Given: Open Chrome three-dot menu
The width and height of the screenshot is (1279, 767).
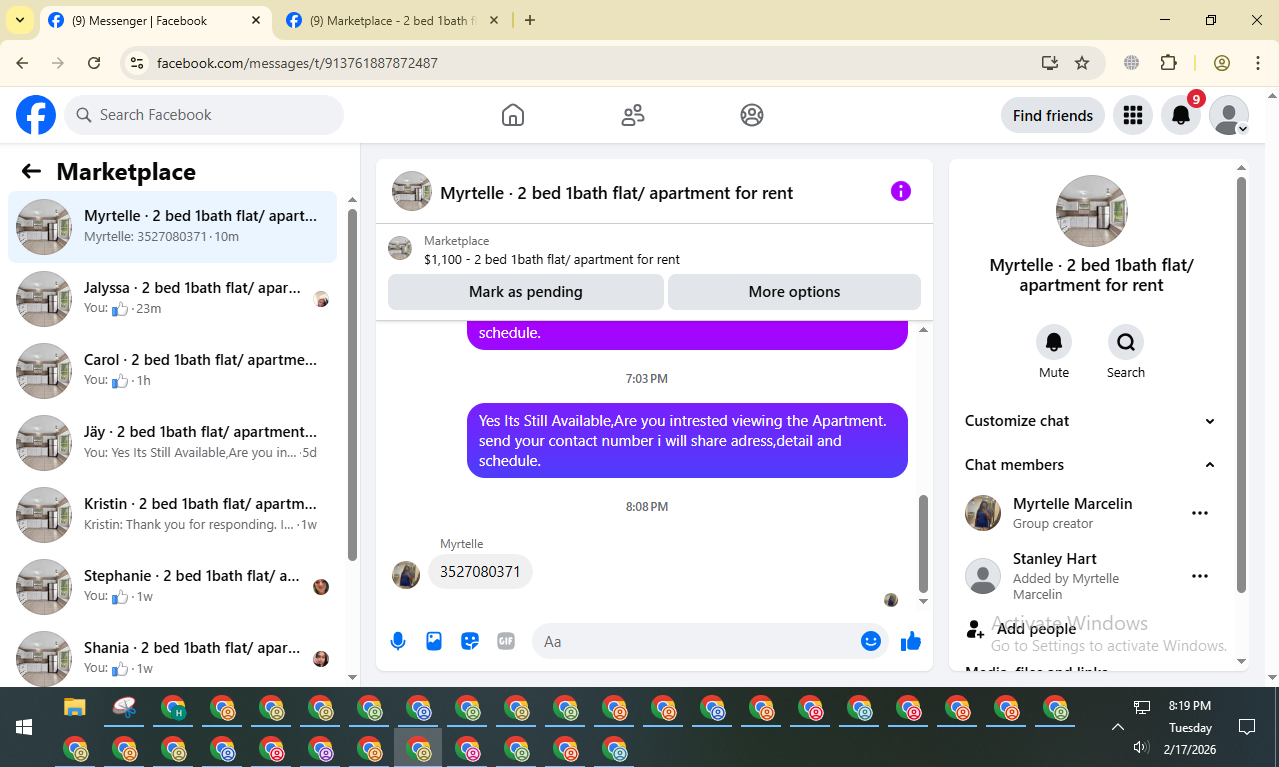Looking at the screenshot, I should 1258,63.
